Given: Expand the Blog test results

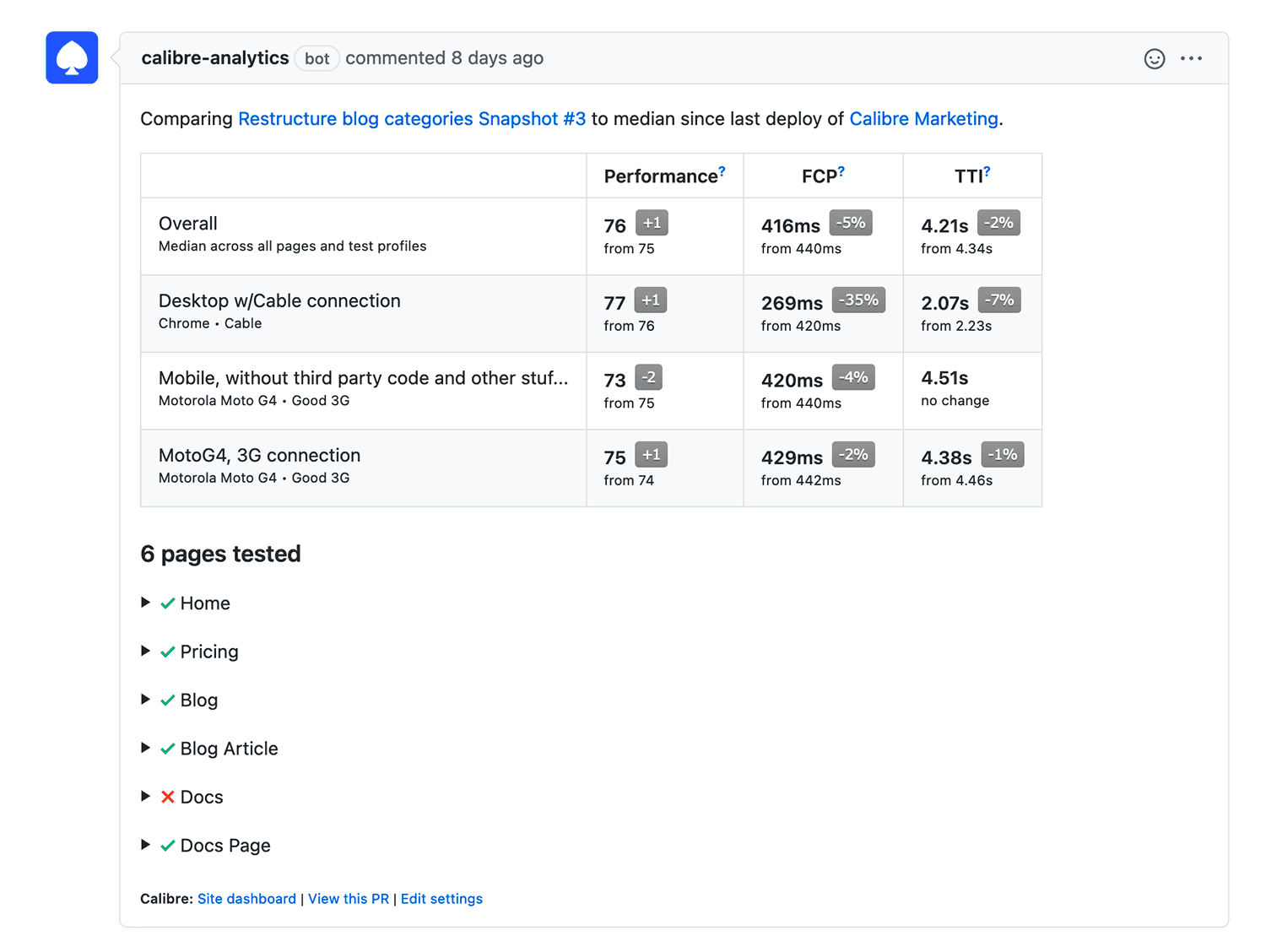Looking at the screenshot, I should point(145,699).
